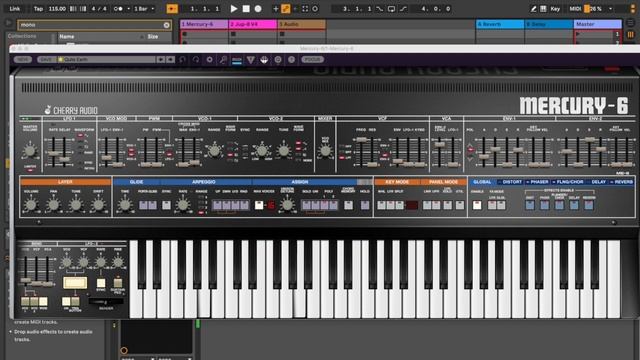The image size is (640, 360).
Task: Open the FLNG/CHOR effects tab
Action: pyautogui.click(x=568, y=182)
